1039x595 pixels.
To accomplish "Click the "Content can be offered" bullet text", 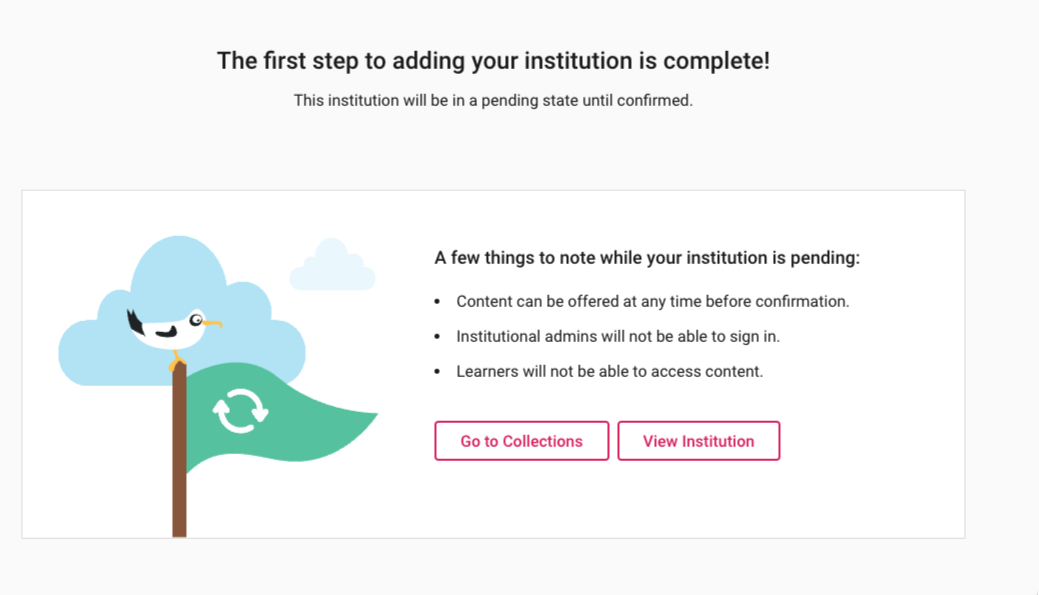I will pyautogui.click(x=652, y=301).
